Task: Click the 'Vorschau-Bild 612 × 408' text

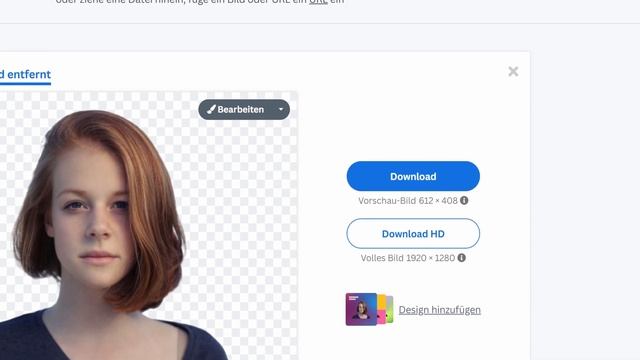Action: click(408, 200)
